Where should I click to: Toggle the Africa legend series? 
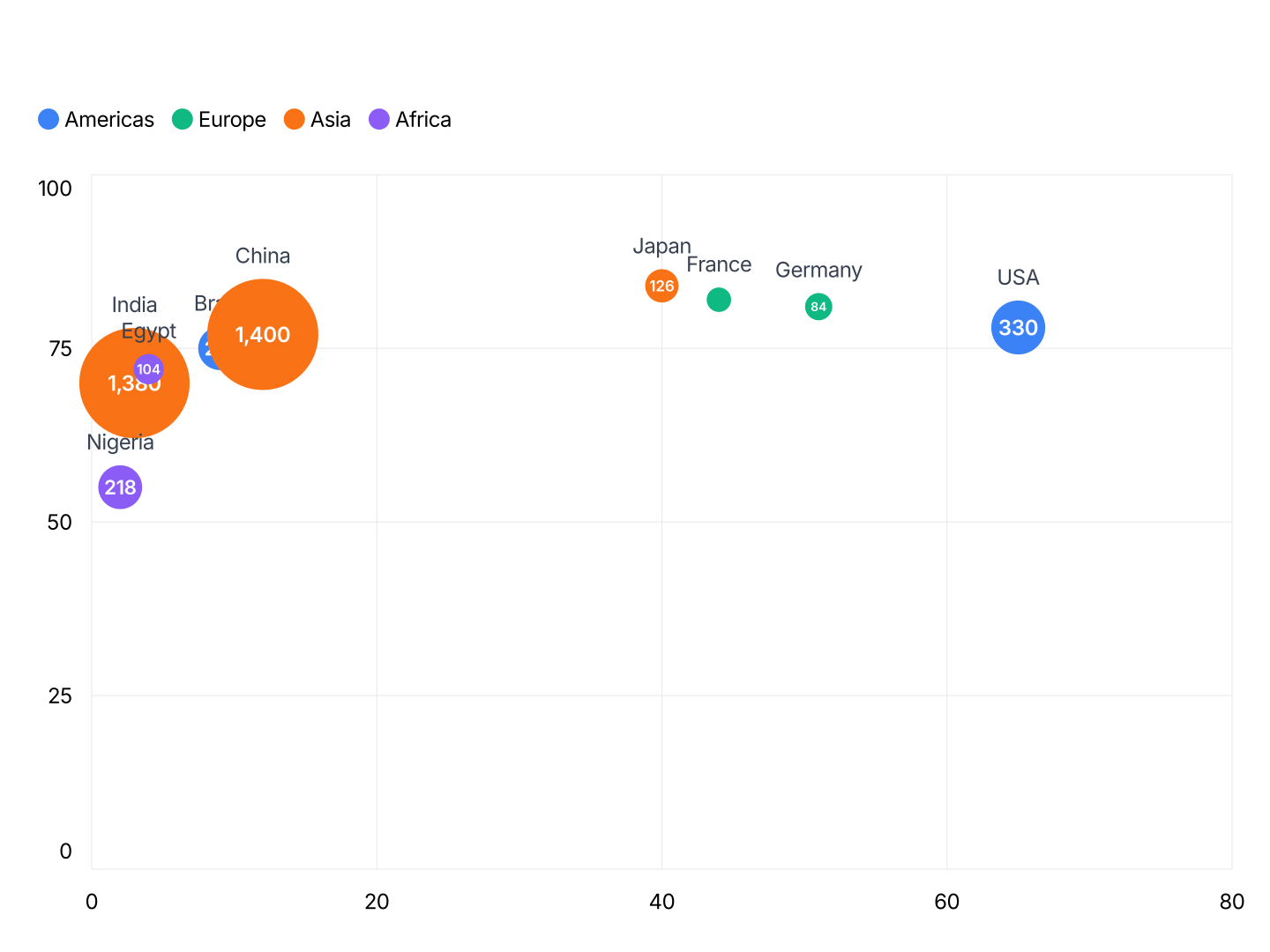pyautogui.click(x=410, y=119)
